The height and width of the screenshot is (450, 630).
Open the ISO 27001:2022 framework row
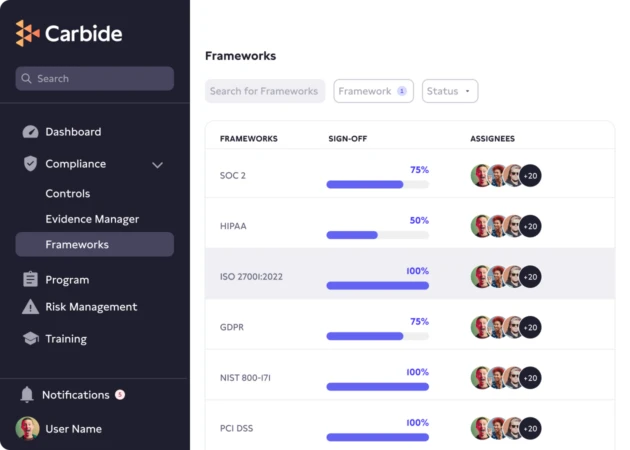pos(252,276)
